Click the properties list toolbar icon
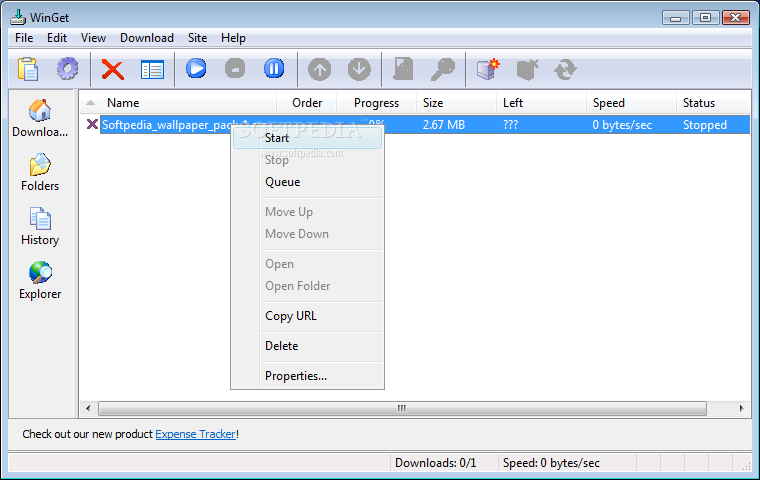Viewport: 760px width, 480px height. click(152, 70)
